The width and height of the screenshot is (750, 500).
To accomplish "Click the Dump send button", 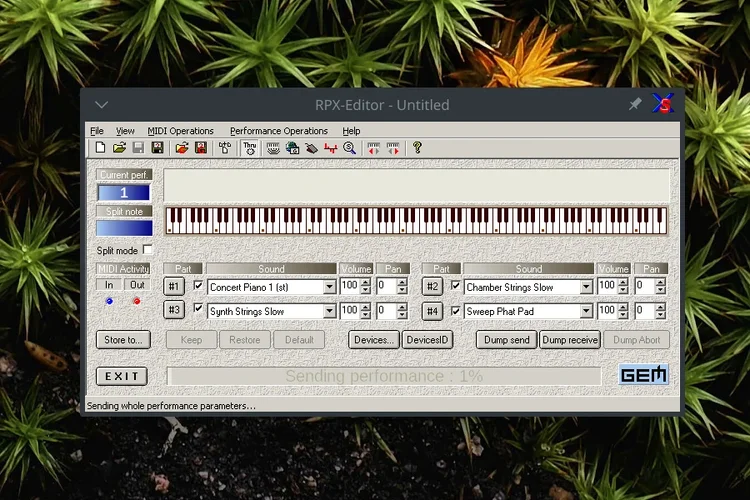I will click(507, 340).
